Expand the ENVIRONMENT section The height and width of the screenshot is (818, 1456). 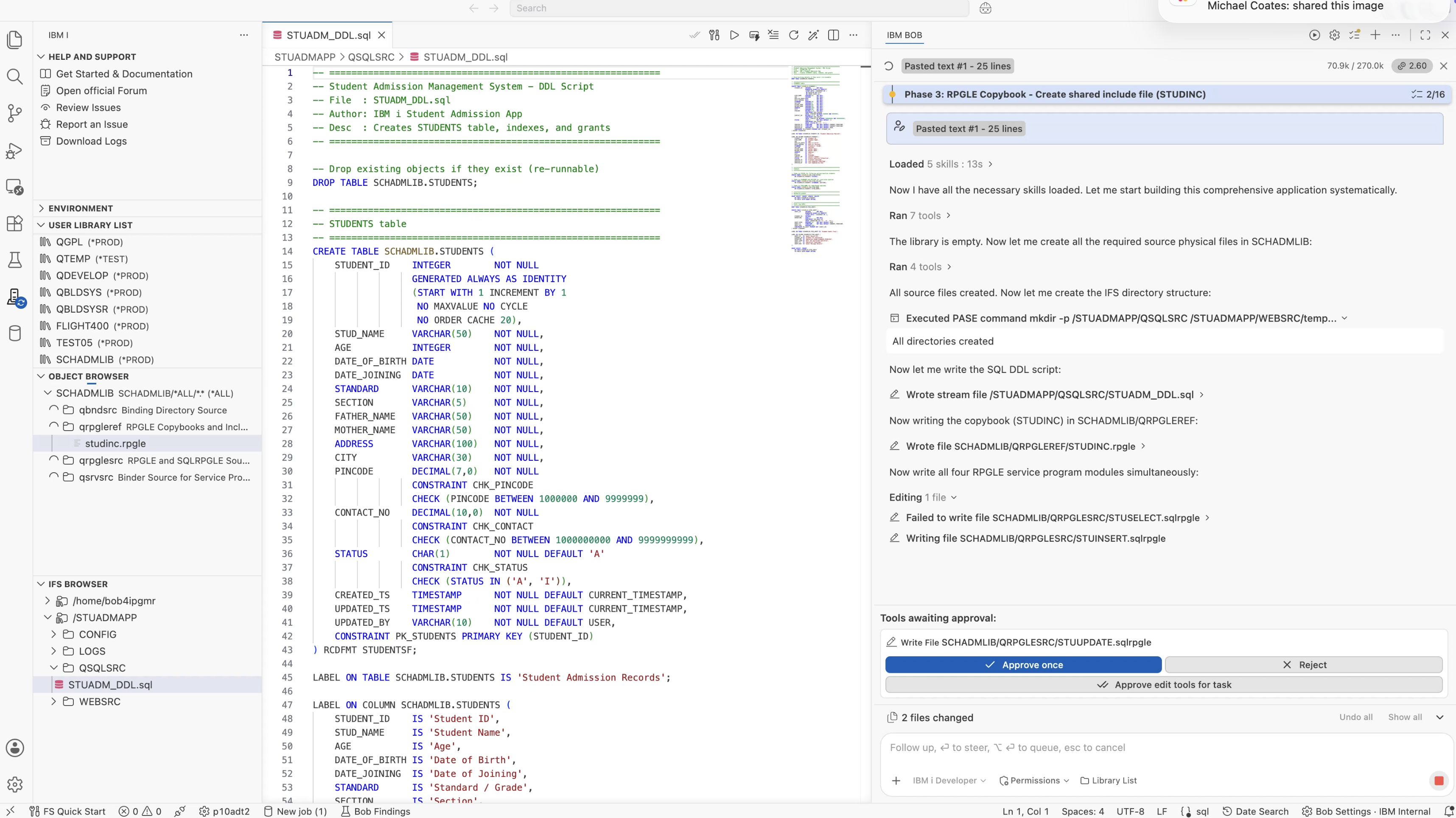point(41,208)
